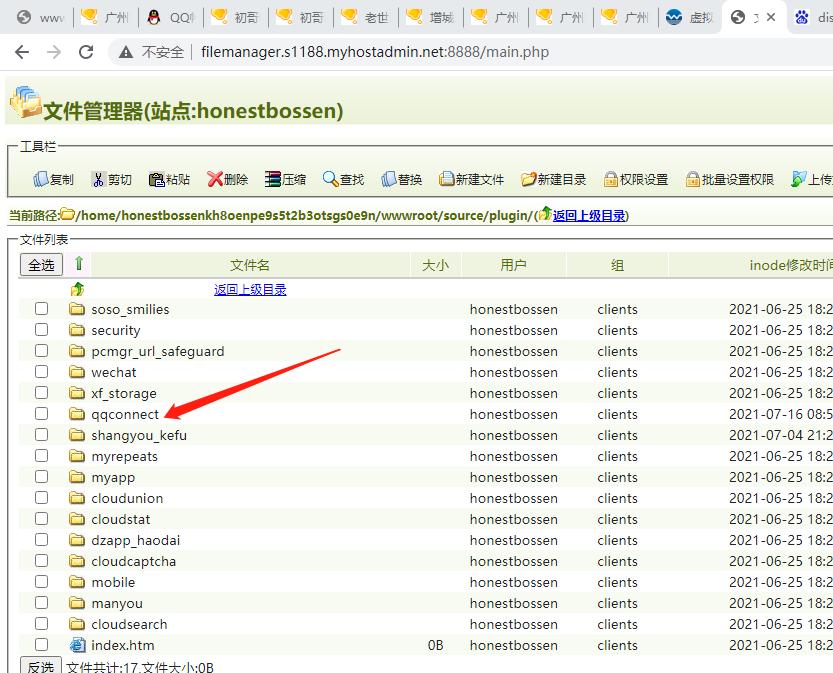Open the qqconnect folder

tap(125, 414)
